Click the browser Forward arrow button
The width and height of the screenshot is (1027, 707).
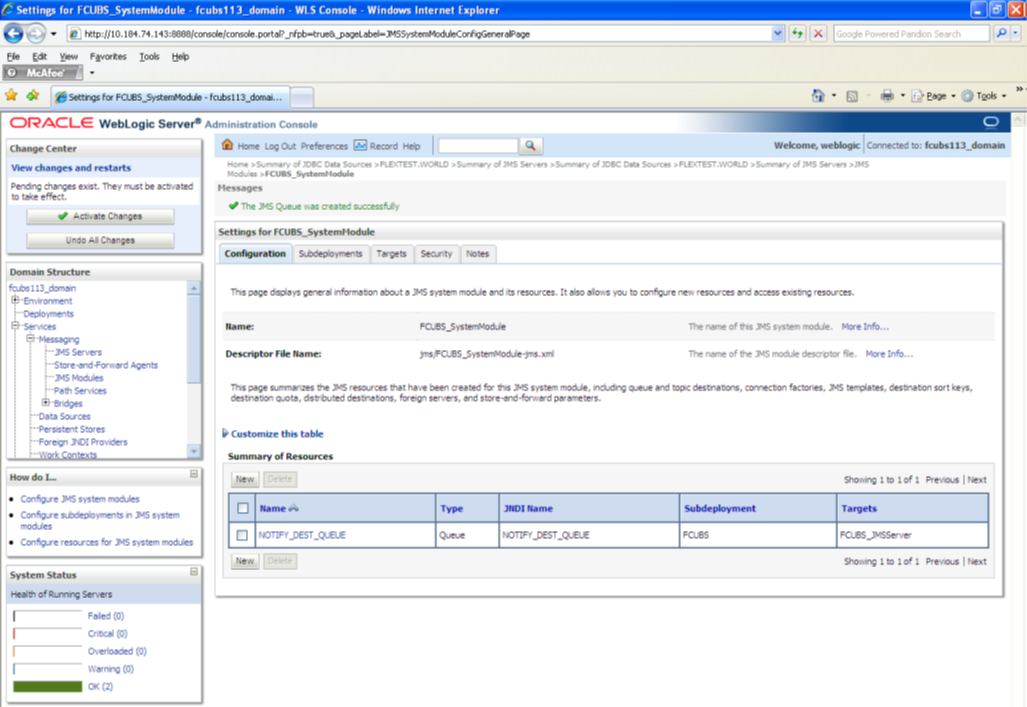[36, 33]
